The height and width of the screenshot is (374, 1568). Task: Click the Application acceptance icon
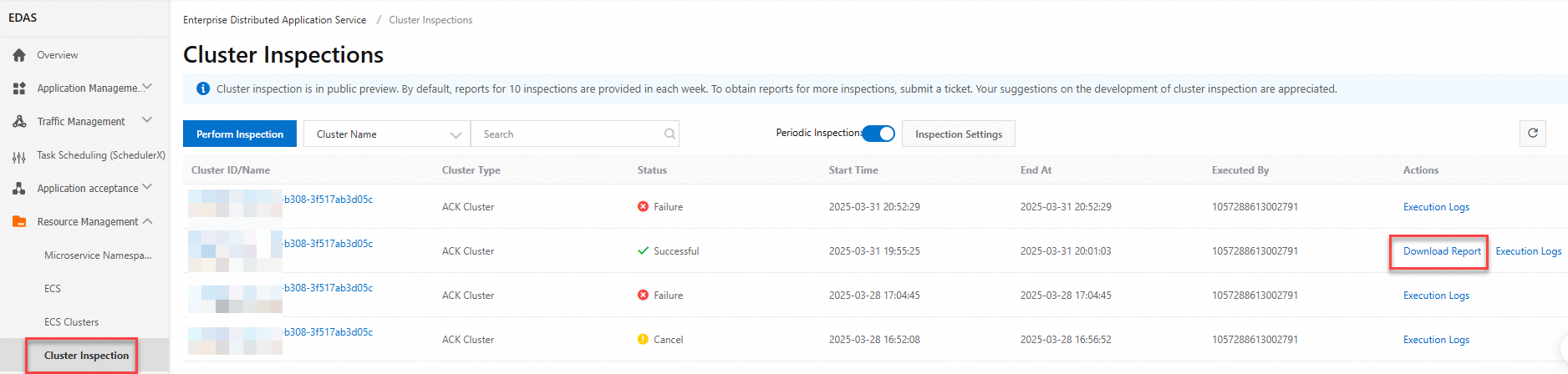pyautogui.click(x=19, y=189)
